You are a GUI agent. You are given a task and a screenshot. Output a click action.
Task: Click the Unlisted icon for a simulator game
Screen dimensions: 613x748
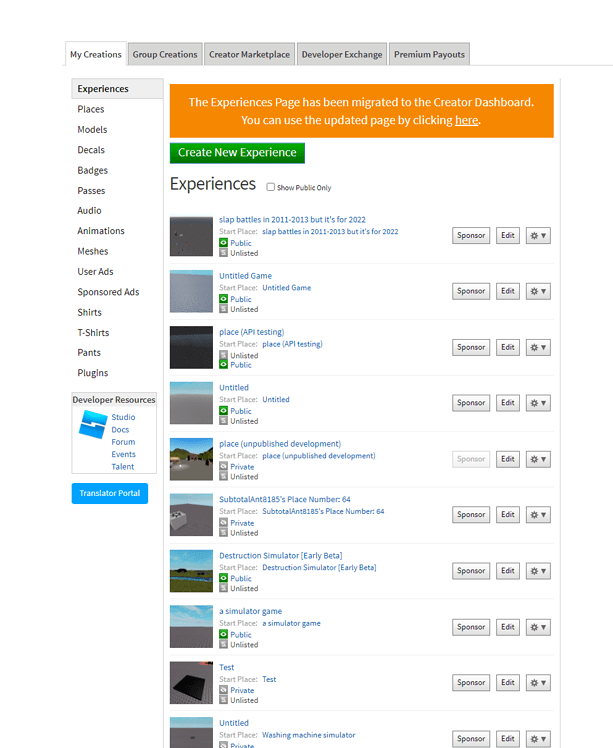click(223, 644)
